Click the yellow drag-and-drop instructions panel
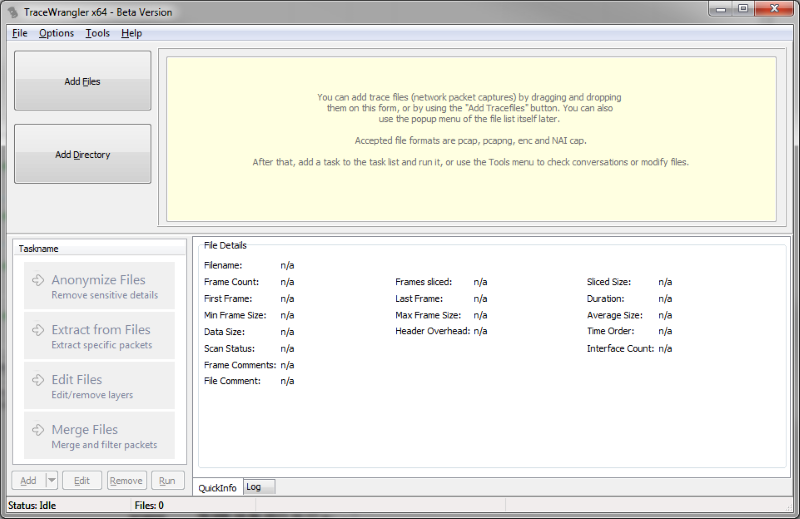This screenshot has width=800, height=519. point(471,139)
